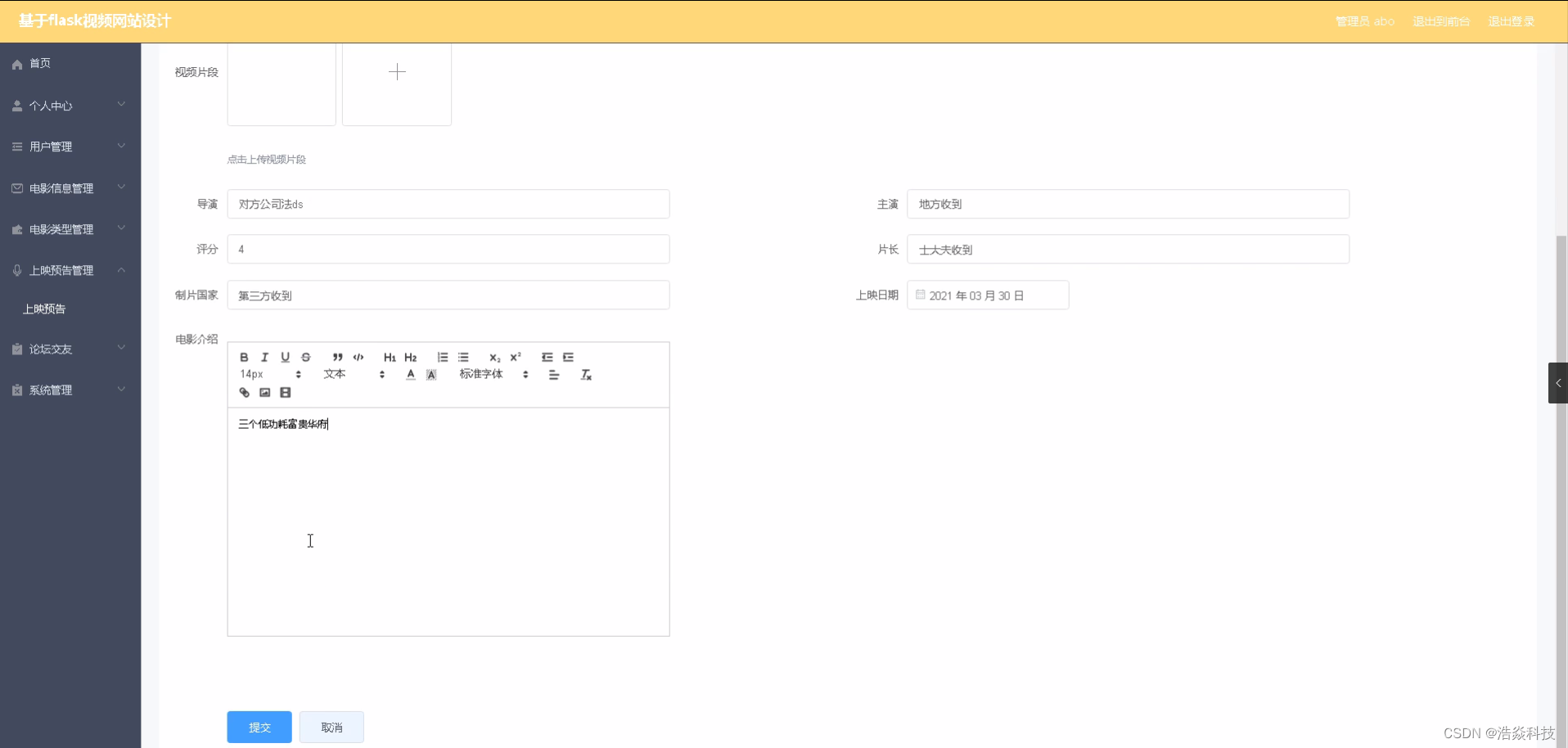Apply italic formatting in the text editor
The height and width of the screenshot is (748, 1568).
coord(264,357)
